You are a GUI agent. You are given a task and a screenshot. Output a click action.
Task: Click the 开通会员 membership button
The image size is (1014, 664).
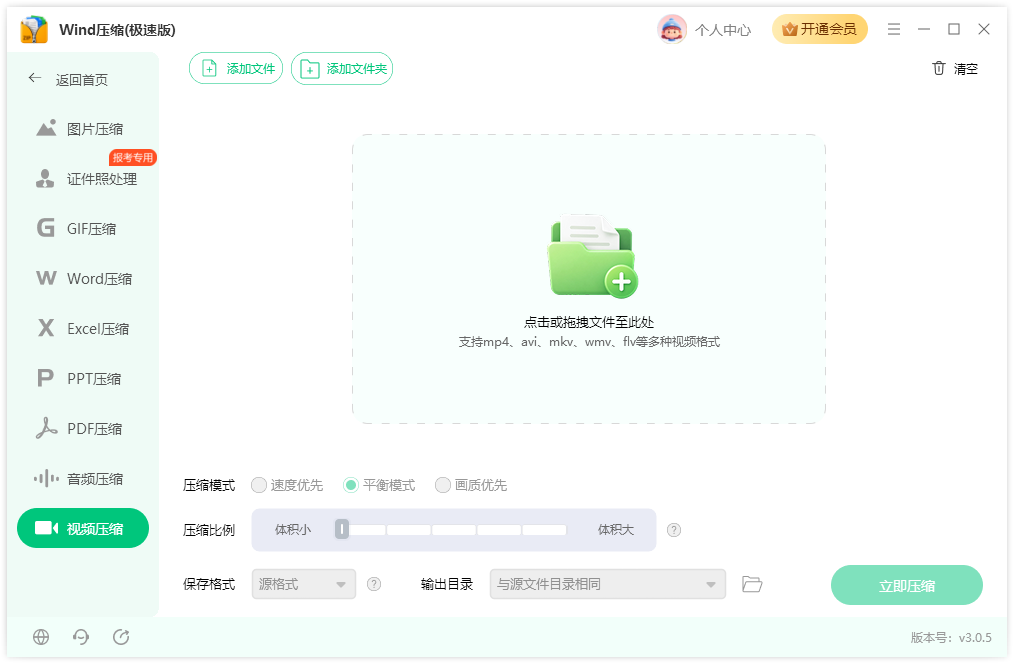[819, 29]
